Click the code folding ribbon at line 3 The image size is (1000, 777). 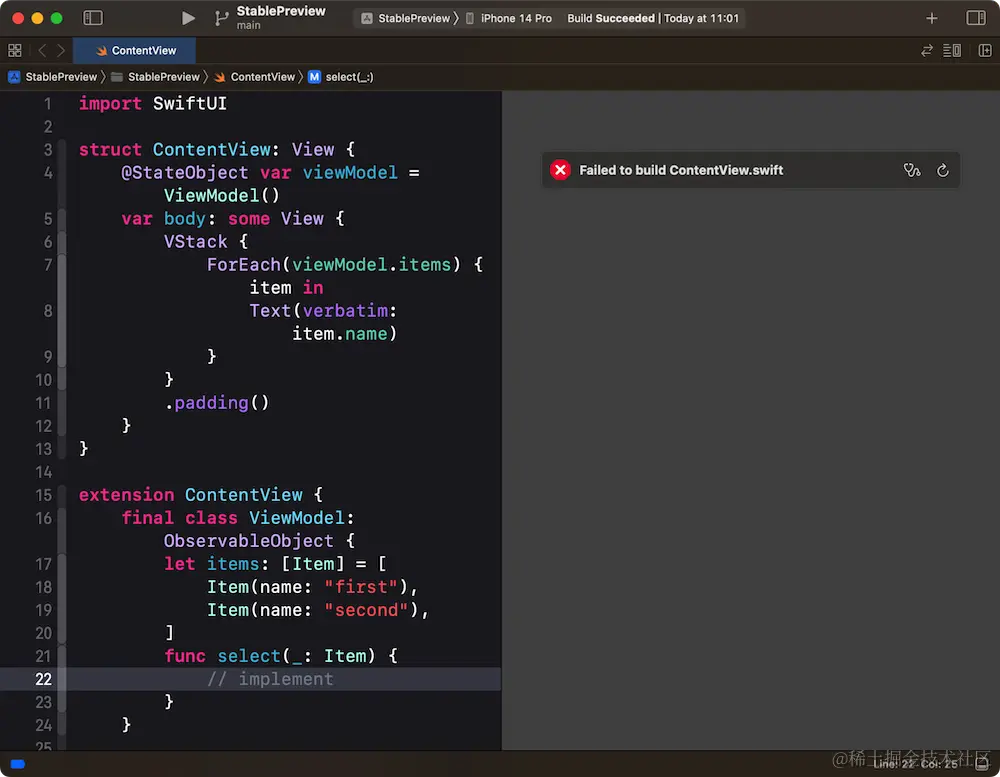pyautogui.click(x=62, y=149)
